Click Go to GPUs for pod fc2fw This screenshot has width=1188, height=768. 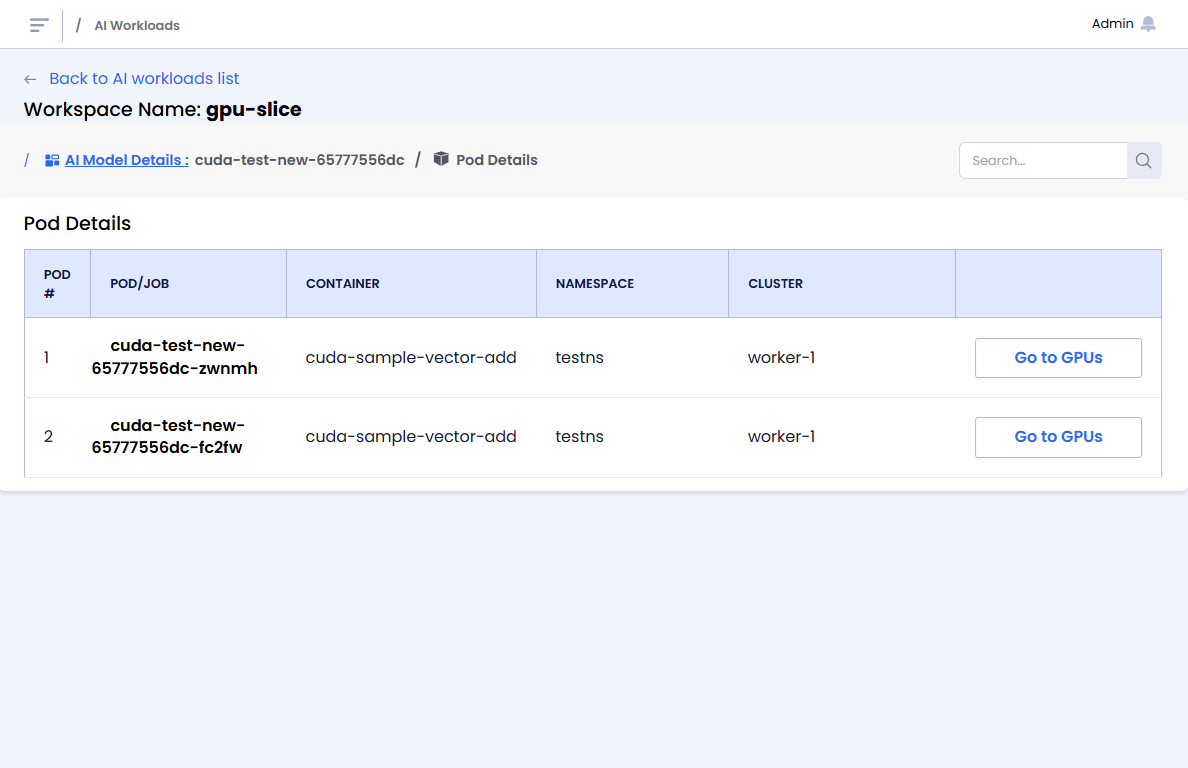pos(1058,437)
